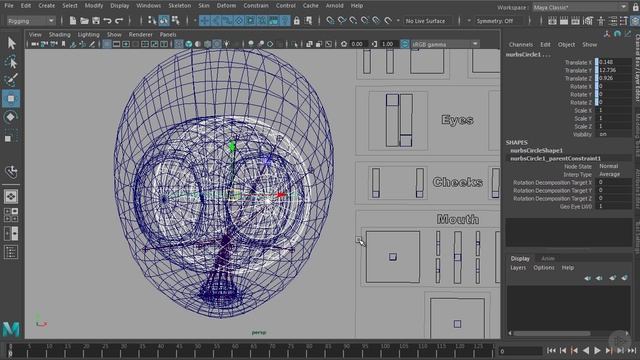The image size is (640, 360).
Task: Create a new scene file
Action: point(73,20)
